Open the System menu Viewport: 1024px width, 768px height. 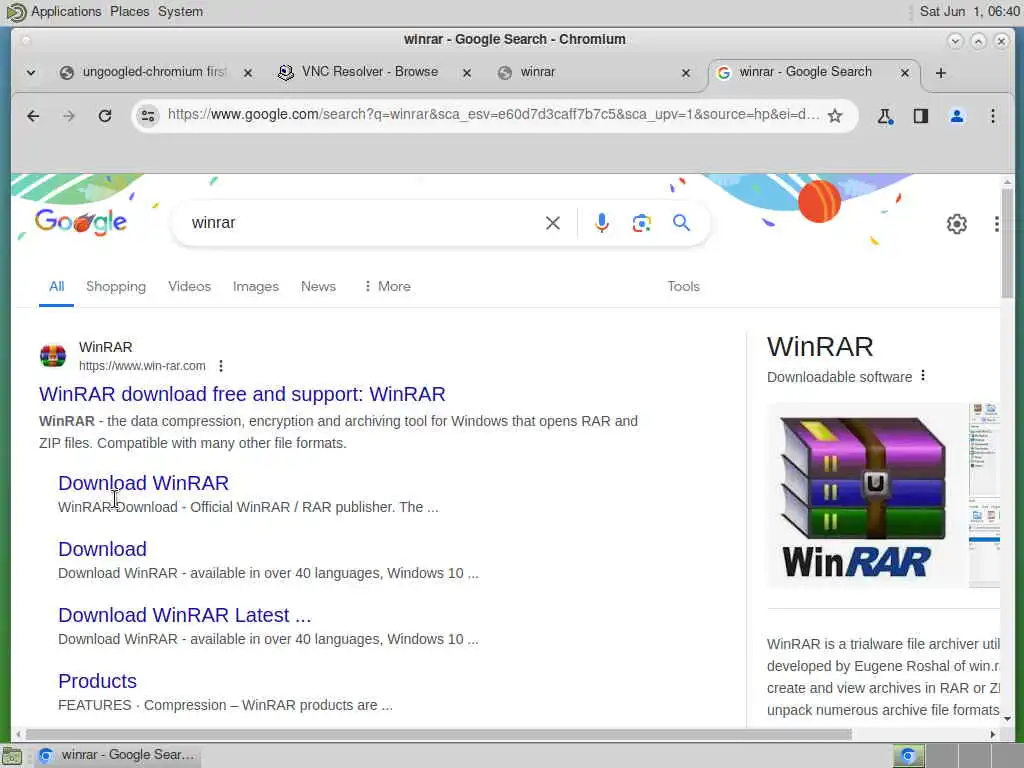coord(180,11)
